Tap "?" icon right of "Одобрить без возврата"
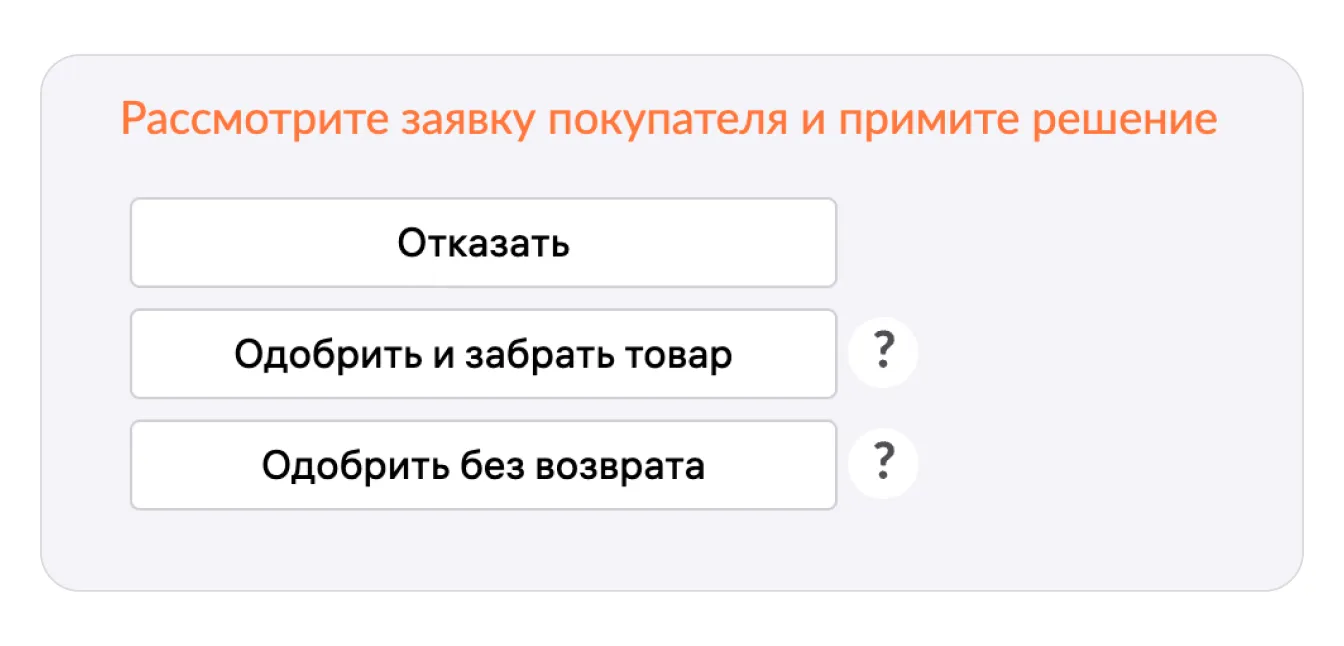The height and width of the screenshot is (646, 1344). click(882, 464)
